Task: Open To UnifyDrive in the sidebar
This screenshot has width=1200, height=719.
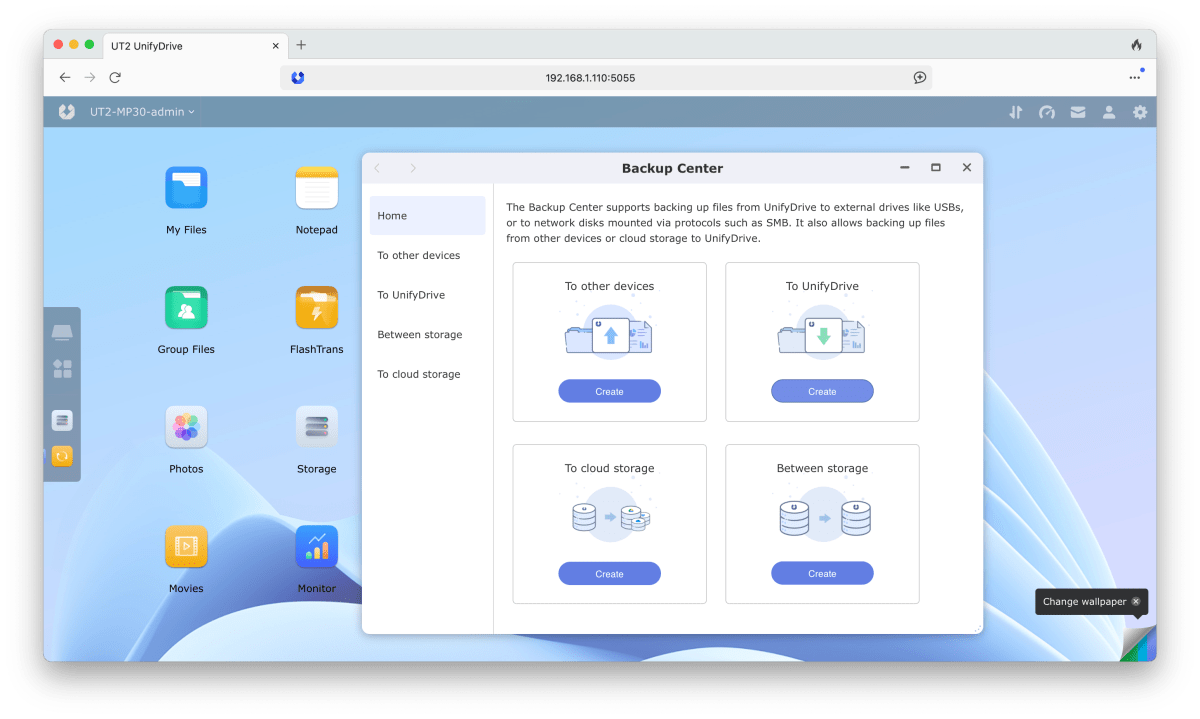Action: (x=427, y=295)
